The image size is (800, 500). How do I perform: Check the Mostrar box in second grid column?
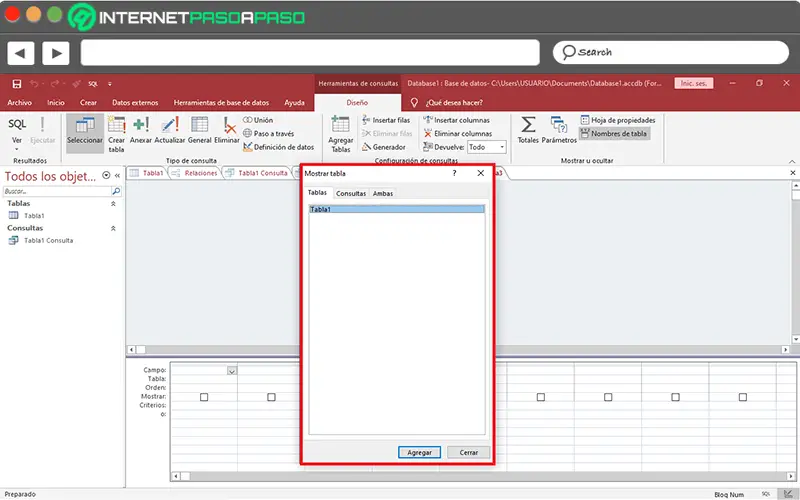click(x=271, y=397)
